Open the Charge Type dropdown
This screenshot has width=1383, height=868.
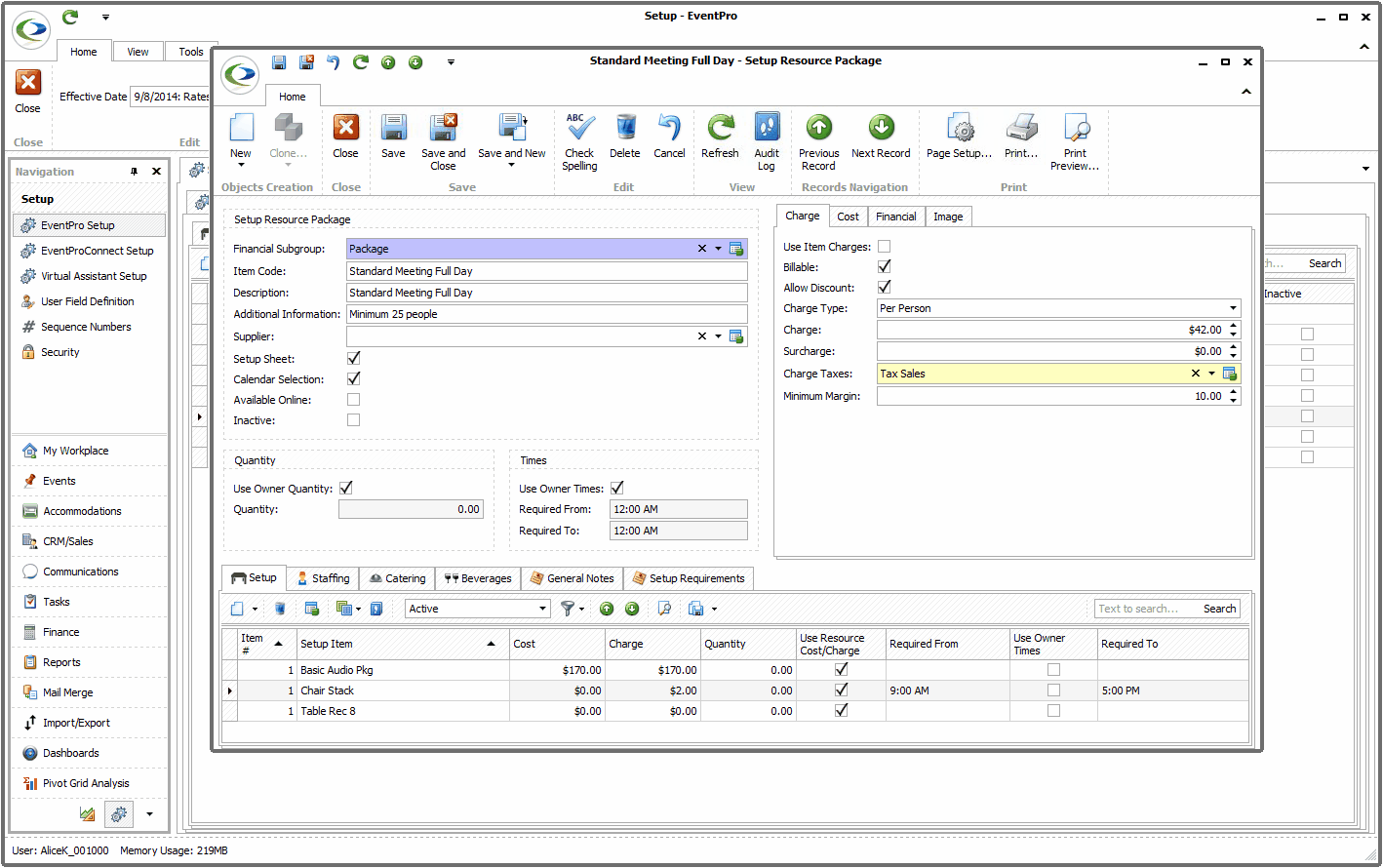point(1233,308)
